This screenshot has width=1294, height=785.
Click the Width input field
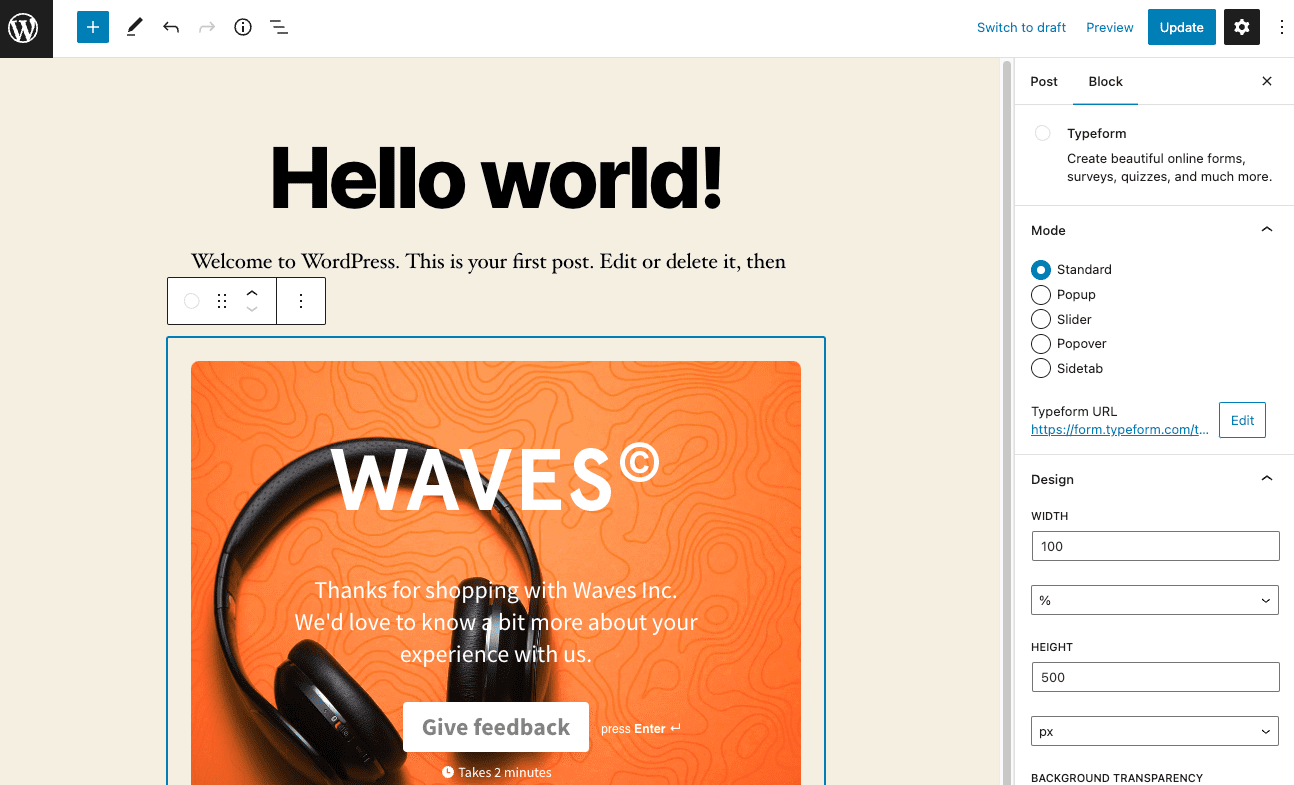pyautogui.click(x=1155, y=546)
